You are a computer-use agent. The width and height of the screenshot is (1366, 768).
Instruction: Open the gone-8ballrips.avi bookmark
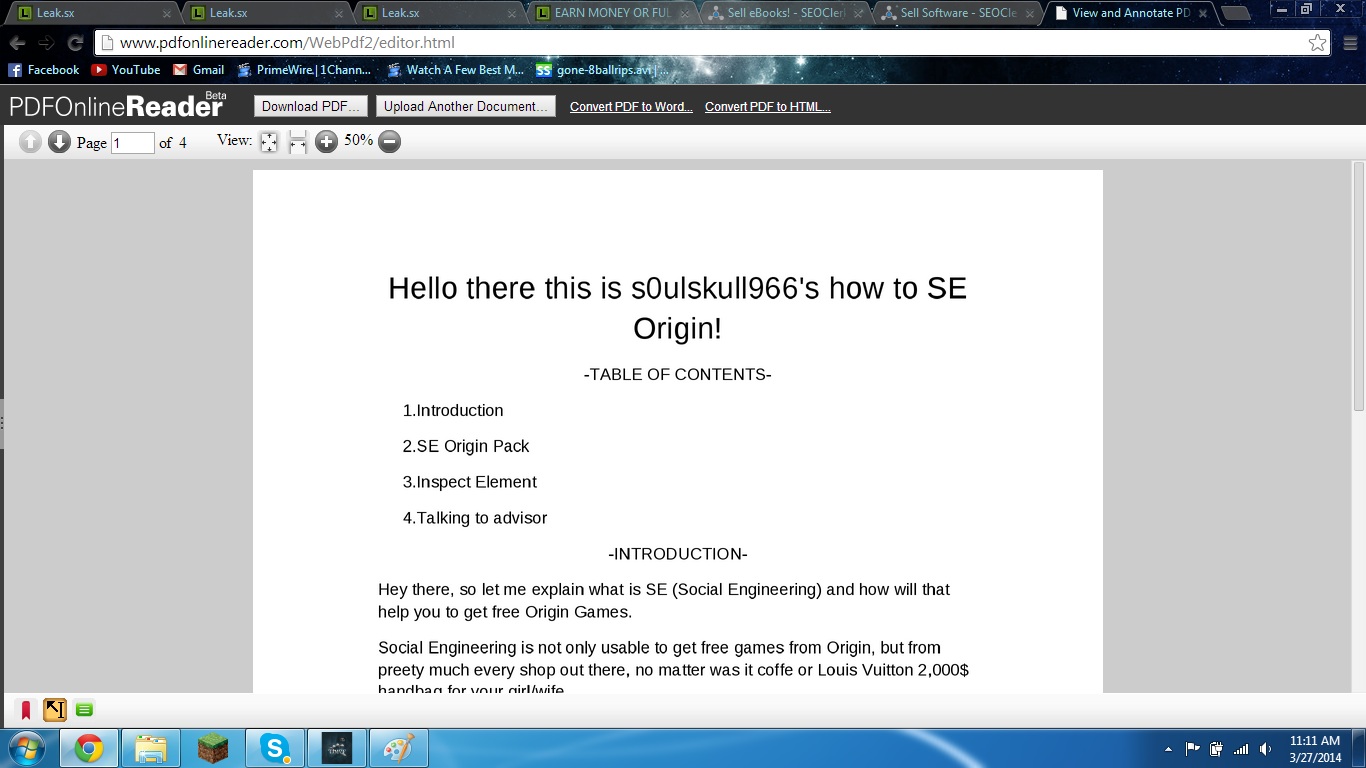point(603,70)
